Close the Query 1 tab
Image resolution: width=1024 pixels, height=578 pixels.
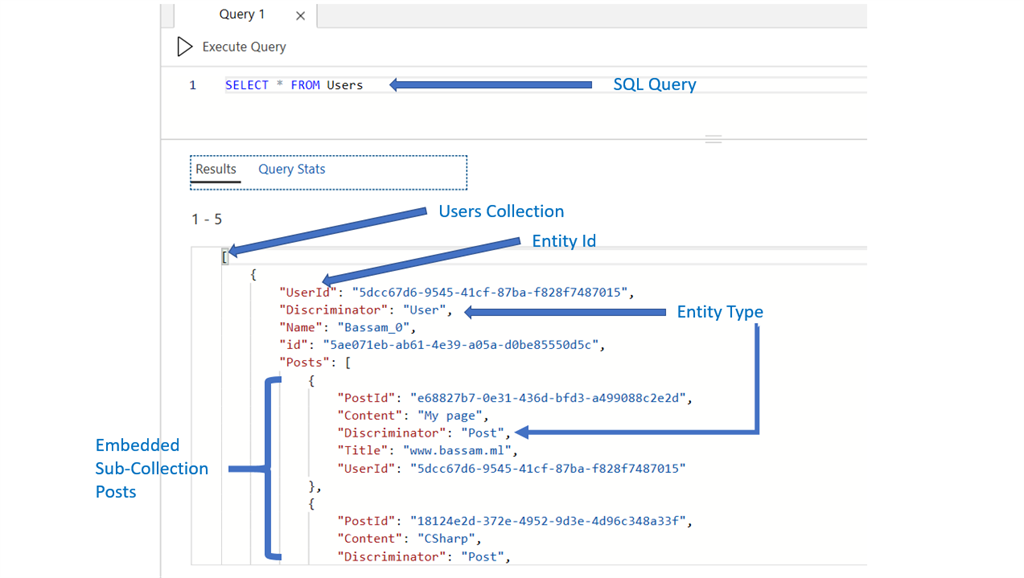pos(301,16)
